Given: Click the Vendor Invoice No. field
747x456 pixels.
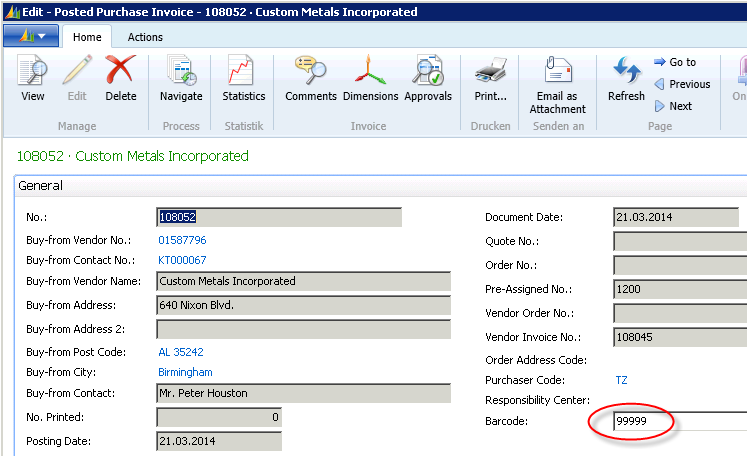Looking at the screenshot, I should [676, 338].
